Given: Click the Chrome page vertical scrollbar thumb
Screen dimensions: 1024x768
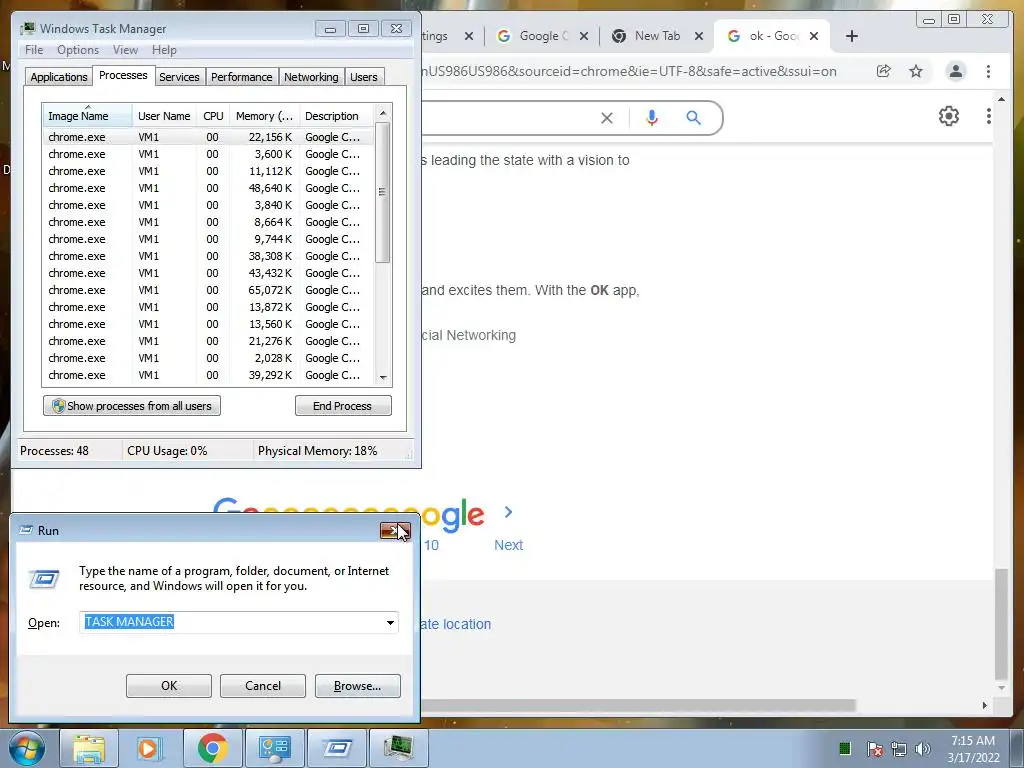Looking at the screenshot, I should [x=1001, y=624].
